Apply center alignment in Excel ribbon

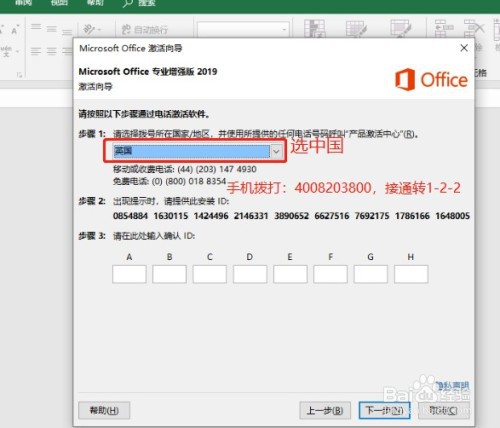(x=51, y=51)
